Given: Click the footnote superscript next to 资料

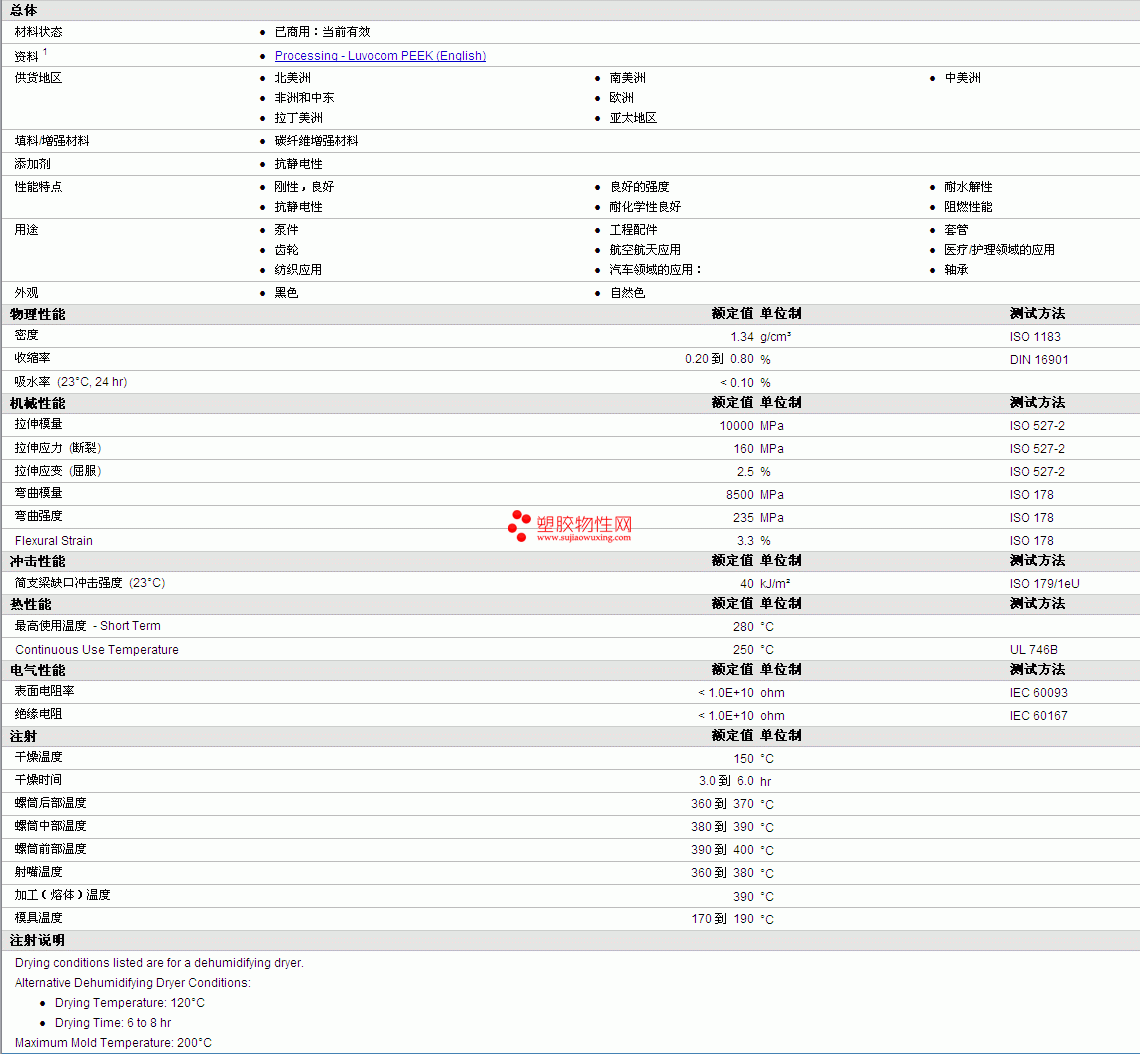Looking at the screenshot, I should pos(45,52).
